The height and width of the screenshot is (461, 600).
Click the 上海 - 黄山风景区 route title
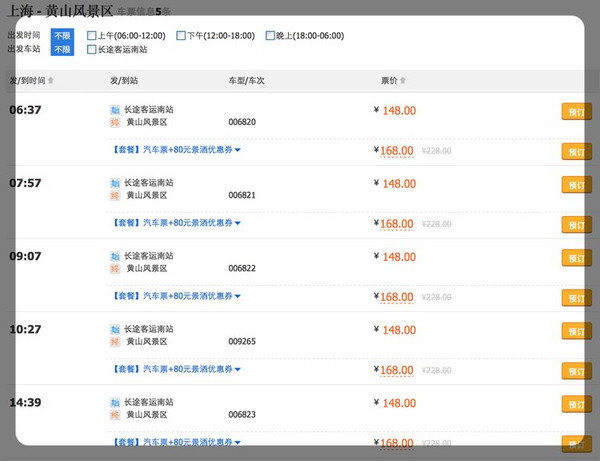pos(60,11)
